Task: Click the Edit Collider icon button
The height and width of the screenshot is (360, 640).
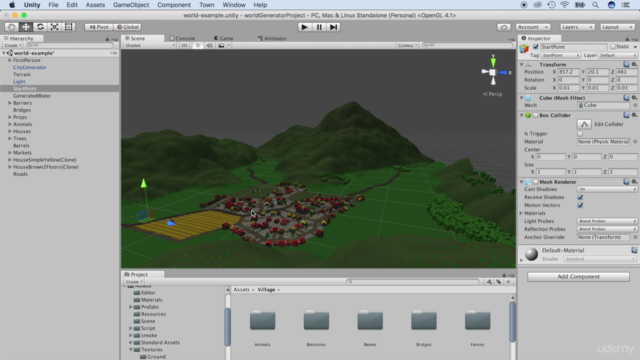Action: click(x=584, y=124)
